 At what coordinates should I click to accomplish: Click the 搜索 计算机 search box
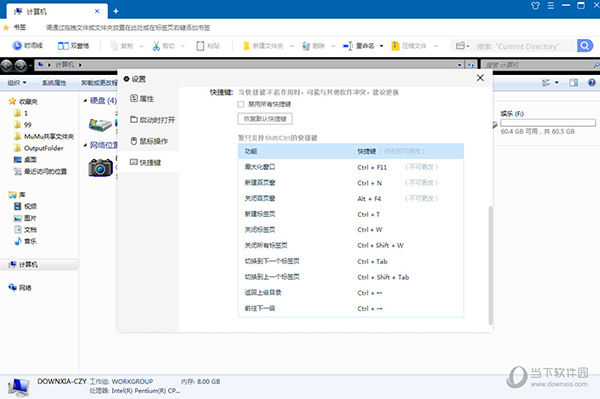coord(540,65)
